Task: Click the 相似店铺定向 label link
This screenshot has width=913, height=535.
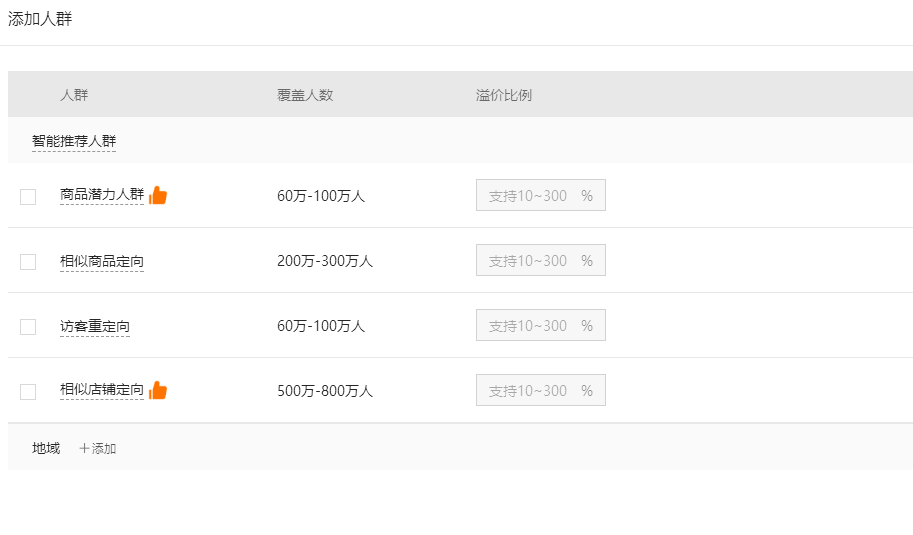Action: [x=102, y=389]
